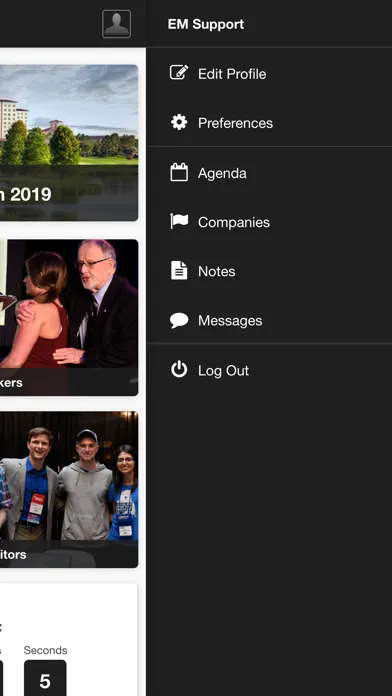Click the calendar icon beside Agenda
The height and width of the screenshot is (696, 392).
[179, 172]
